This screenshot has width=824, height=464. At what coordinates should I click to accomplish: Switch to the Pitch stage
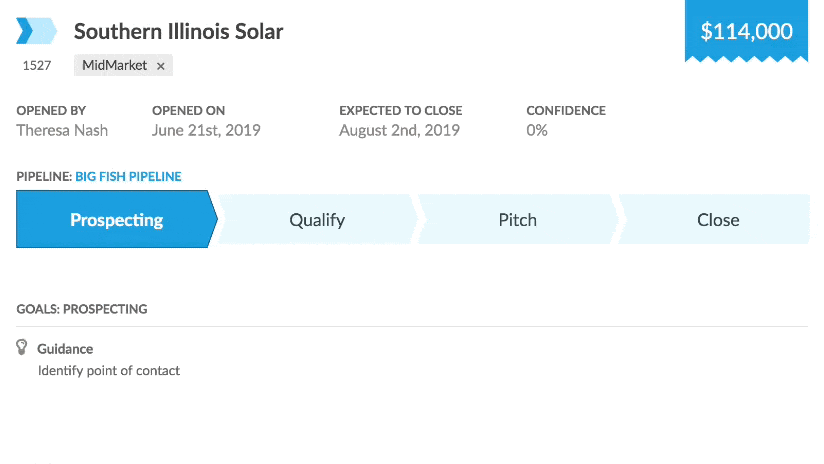pyautogui.click(x=517, y=220)
